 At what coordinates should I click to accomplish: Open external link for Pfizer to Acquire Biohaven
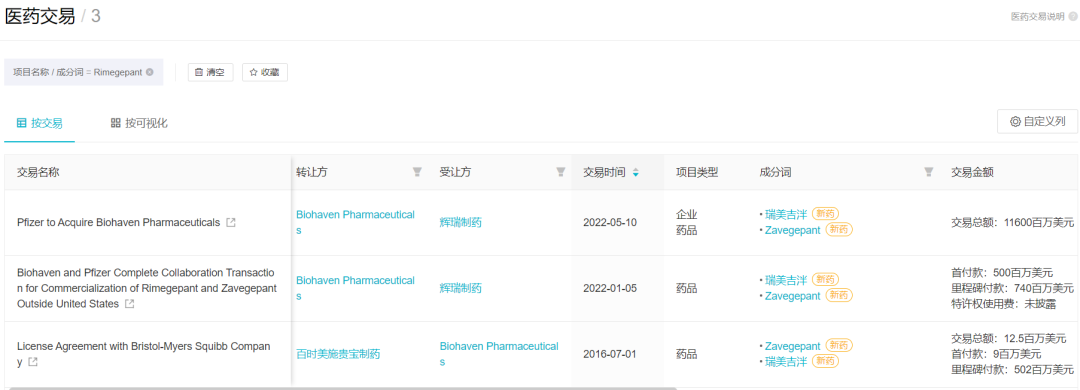[x=231, y=223]
